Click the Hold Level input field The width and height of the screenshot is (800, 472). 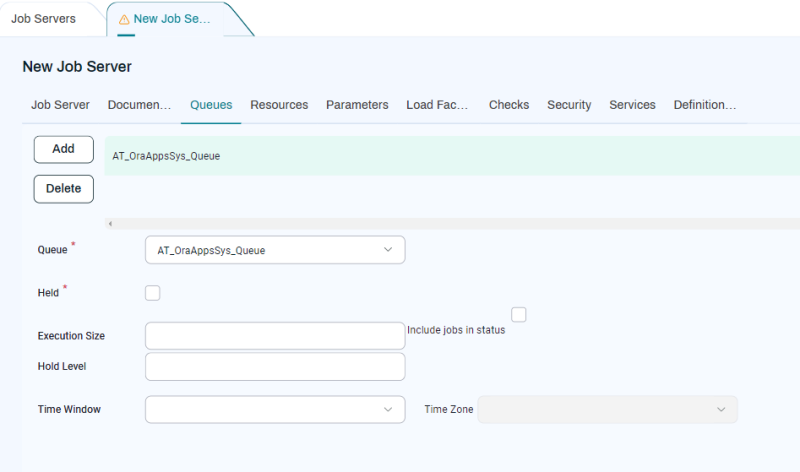(275, 366)
